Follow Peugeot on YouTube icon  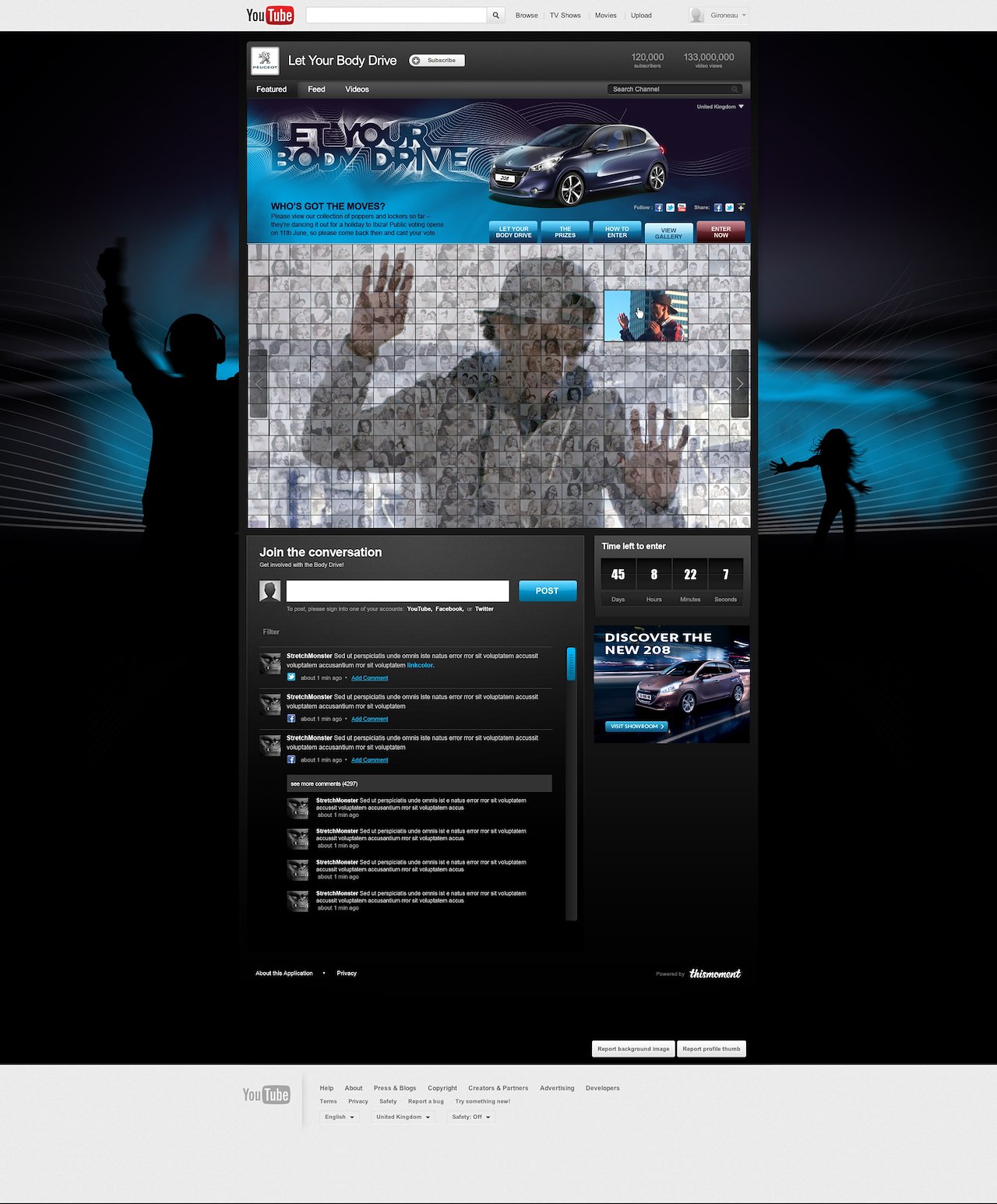pyautogui.click(x=682, y=208)
